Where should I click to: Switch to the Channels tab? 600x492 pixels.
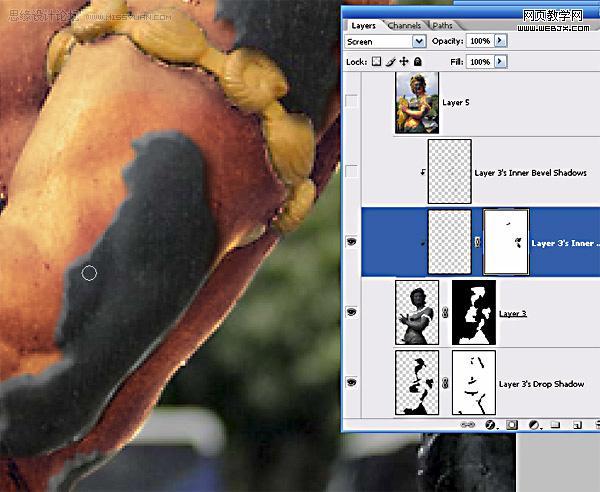pyautogui.click(x=404, y=25)
